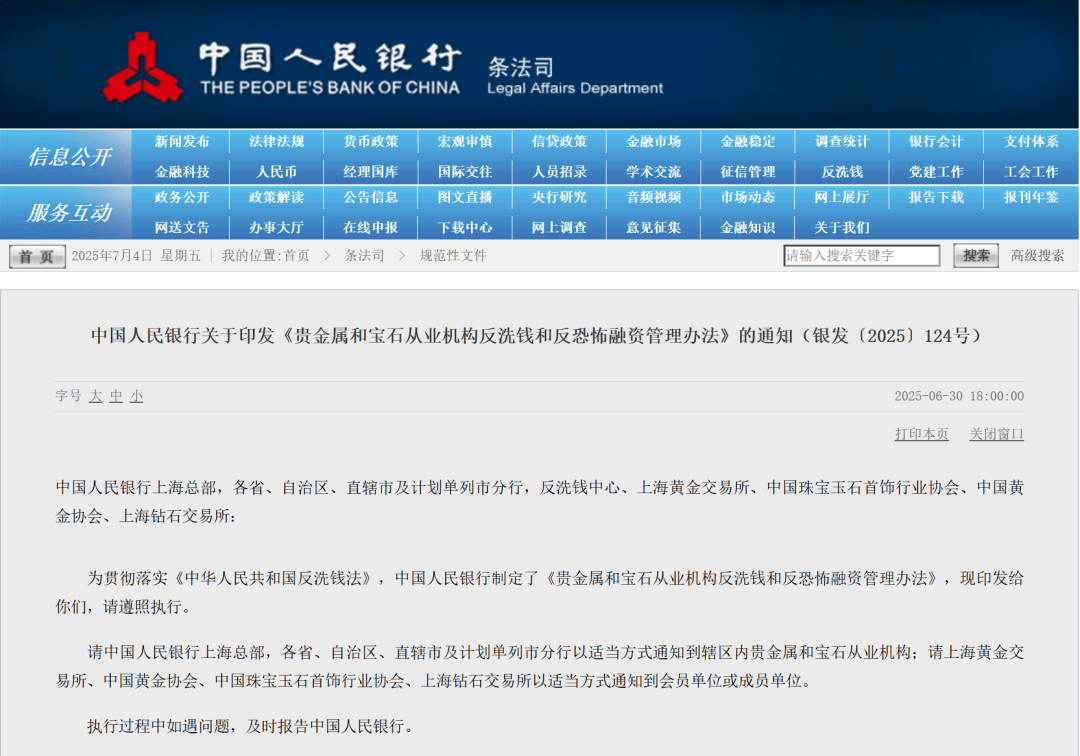Set font size to 大

(95, 397)
